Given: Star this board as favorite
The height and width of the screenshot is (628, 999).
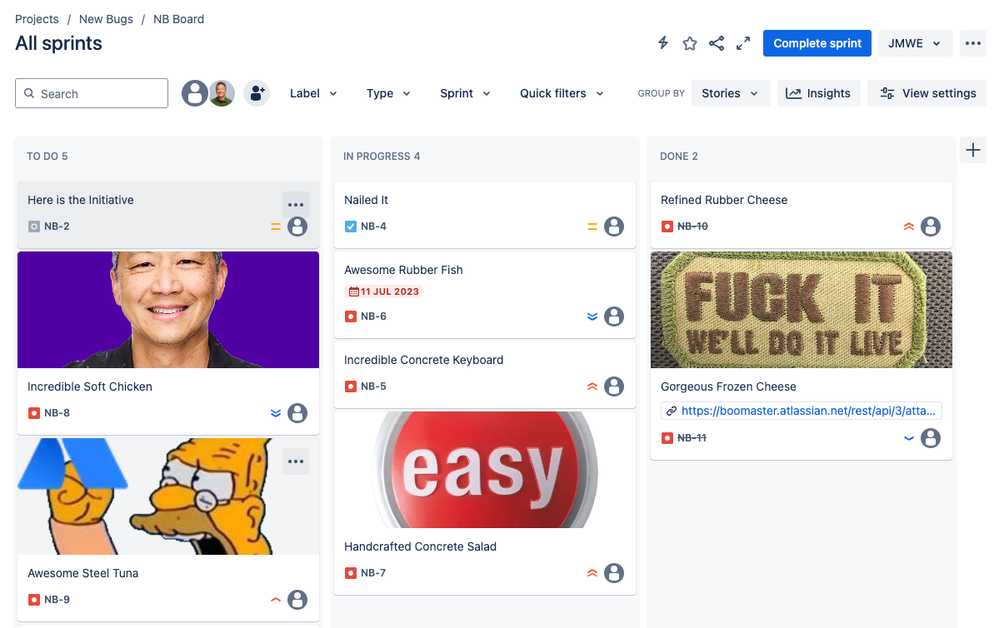Looking at the screenshot, I should pyautogui.click(x=689, y=43).
